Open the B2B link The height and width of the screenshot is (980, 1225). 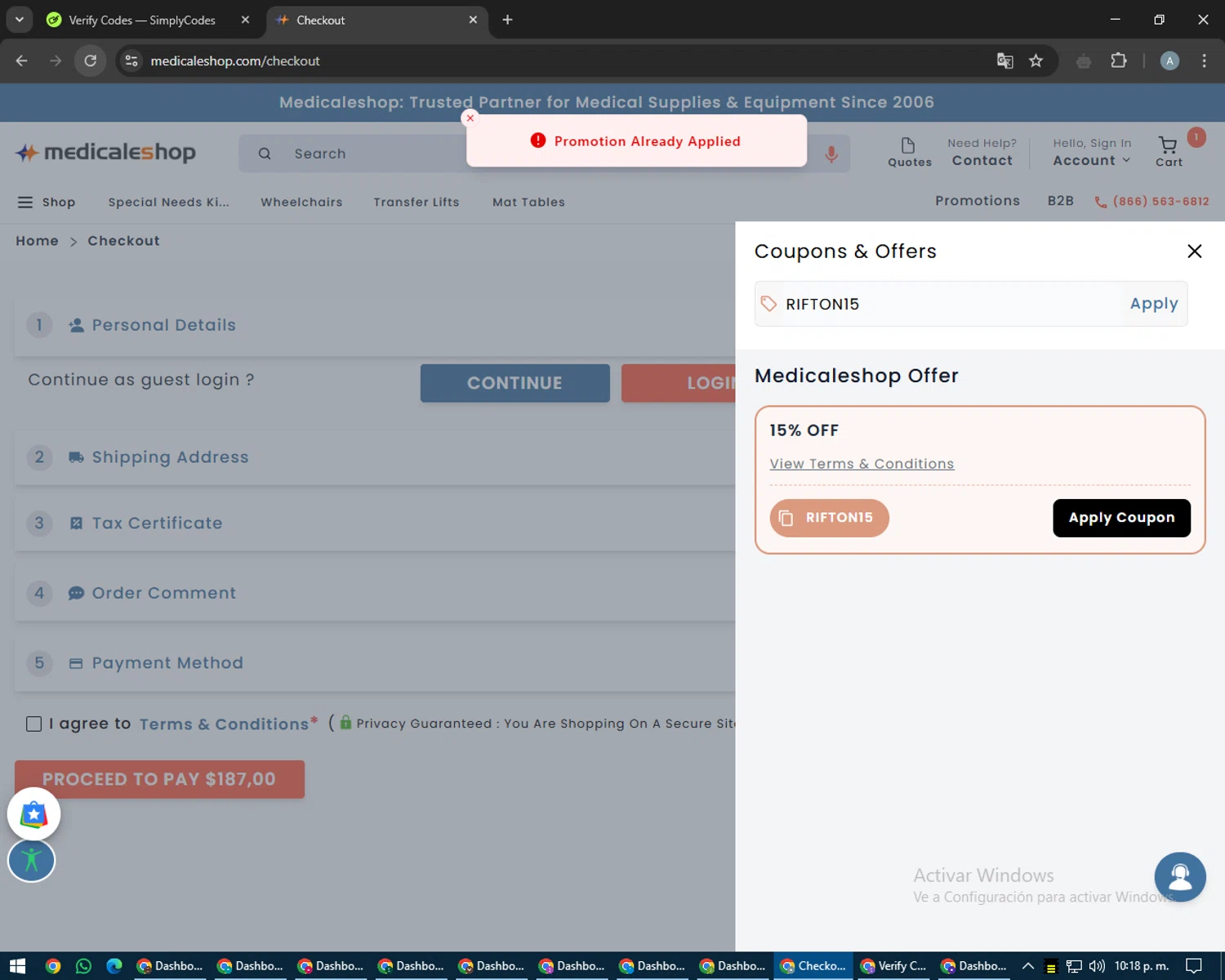point(1060,201)
